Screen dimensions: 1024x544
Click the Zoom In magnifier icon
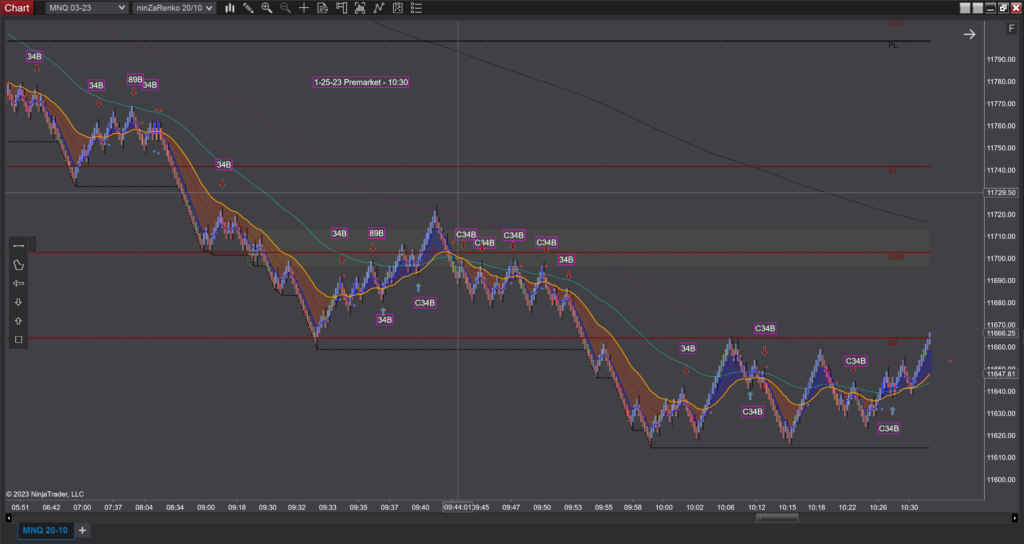[266, 8]
